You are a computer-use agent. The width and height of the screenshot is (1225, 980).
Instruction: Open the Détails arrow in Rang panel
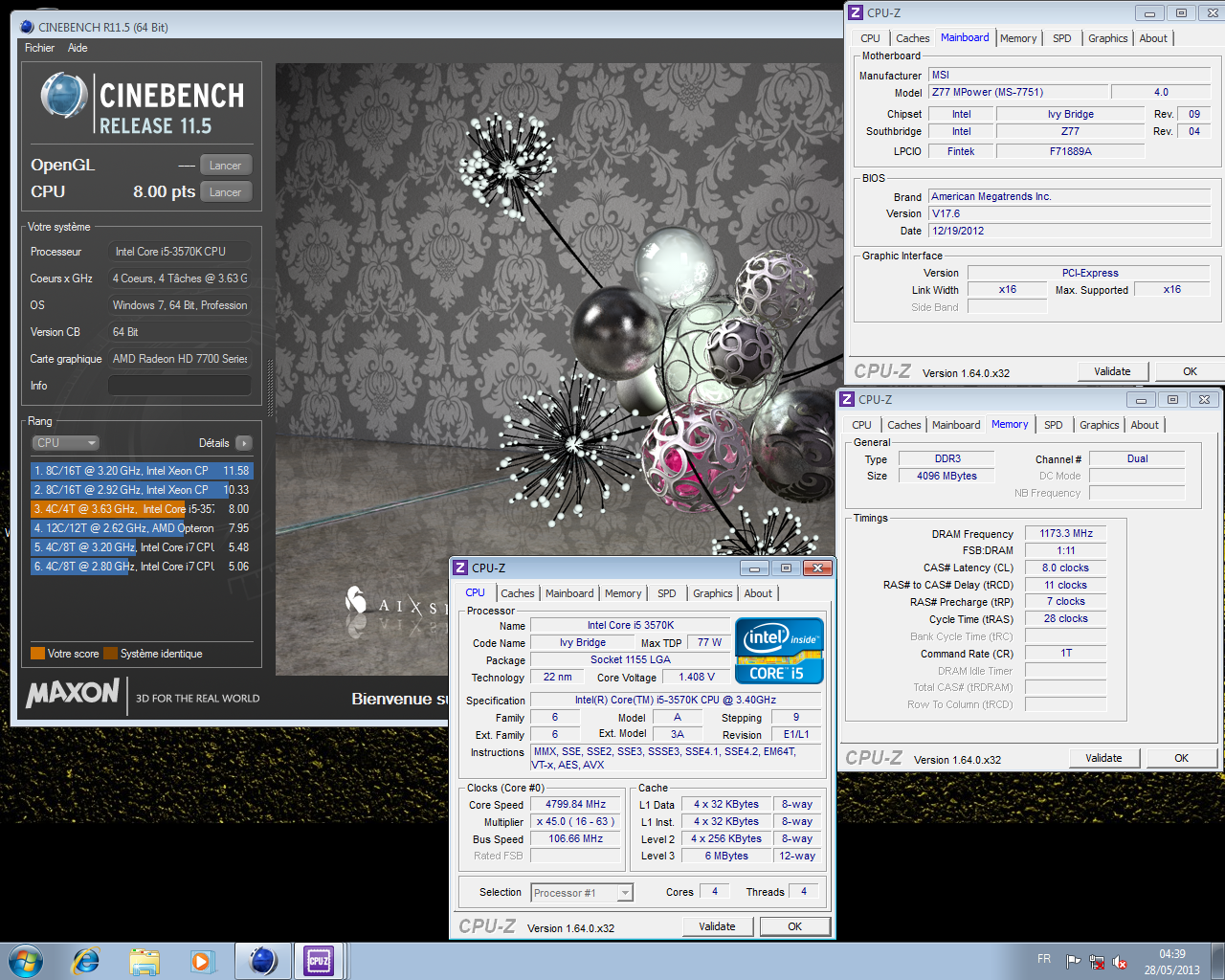[244, 443]
